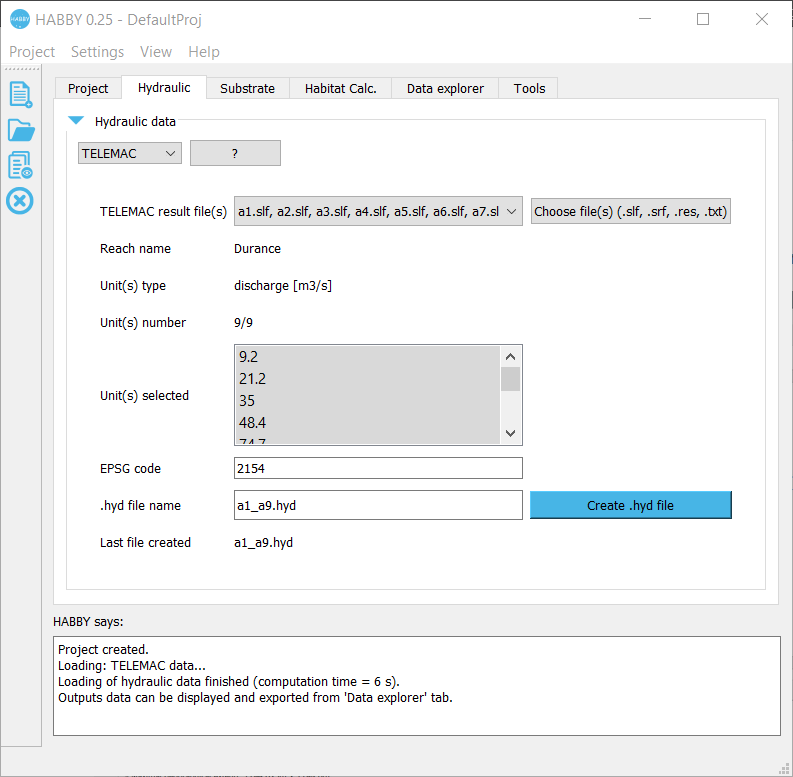The width and height of the screenshot is (793, 777).
Task: Click scroll down arrow in units list
Action: (x=510, y=433)
